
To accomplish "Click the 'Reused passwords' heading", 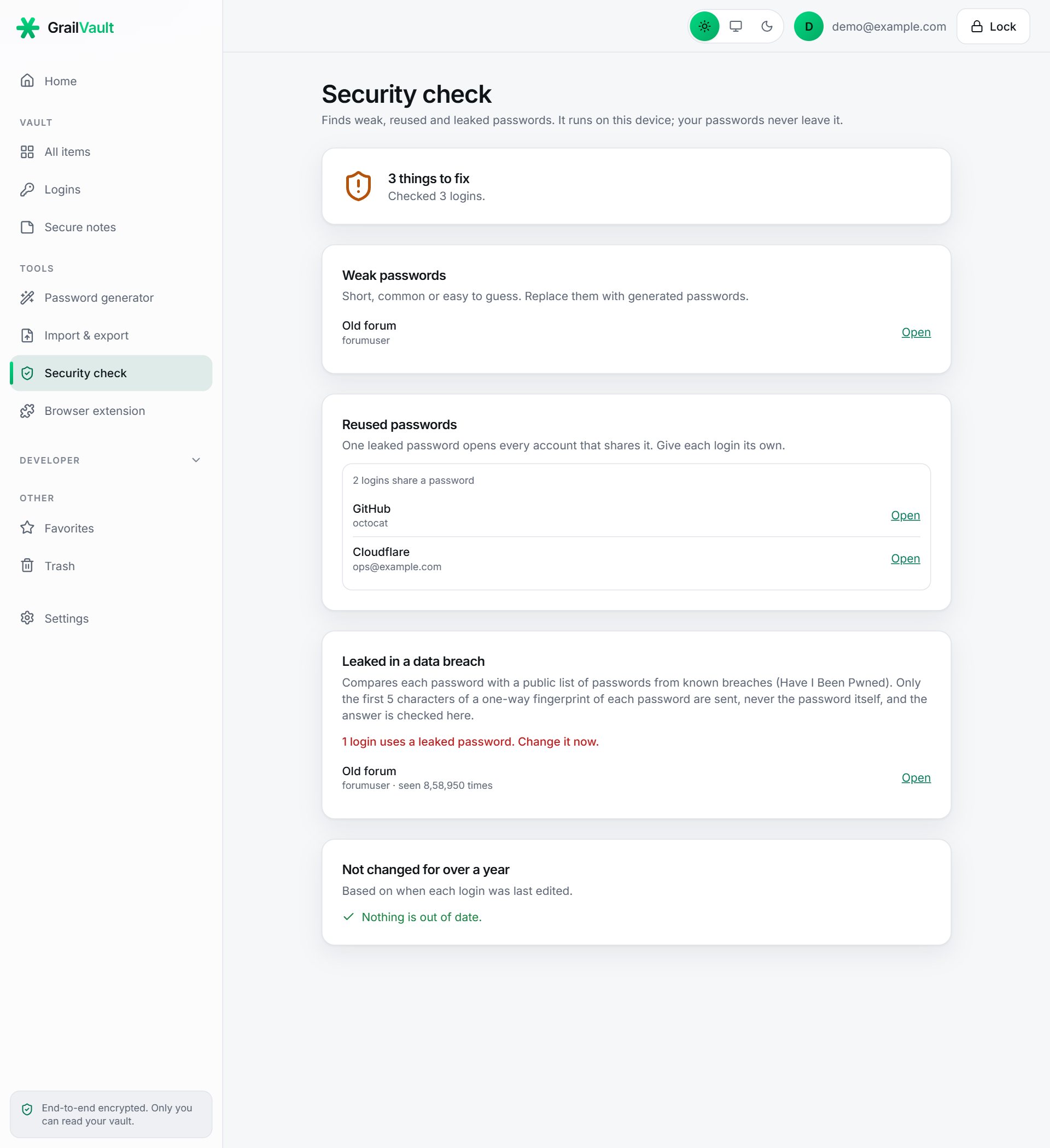I will pyautogui.click(x=399, y=424).
